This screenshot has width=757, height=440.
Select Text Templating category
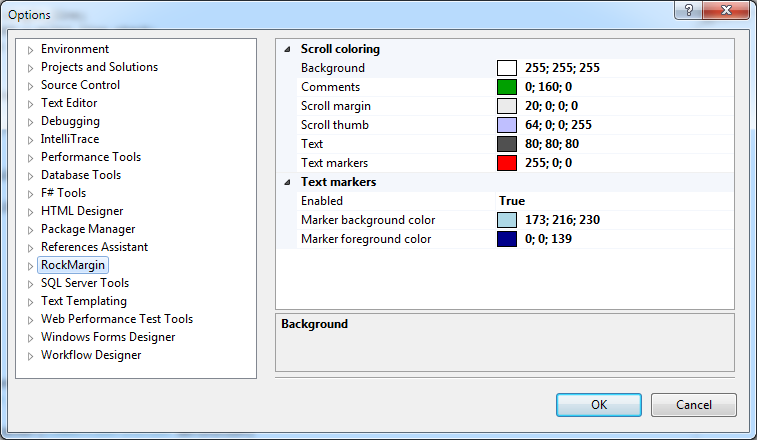(x=84, y=301)
